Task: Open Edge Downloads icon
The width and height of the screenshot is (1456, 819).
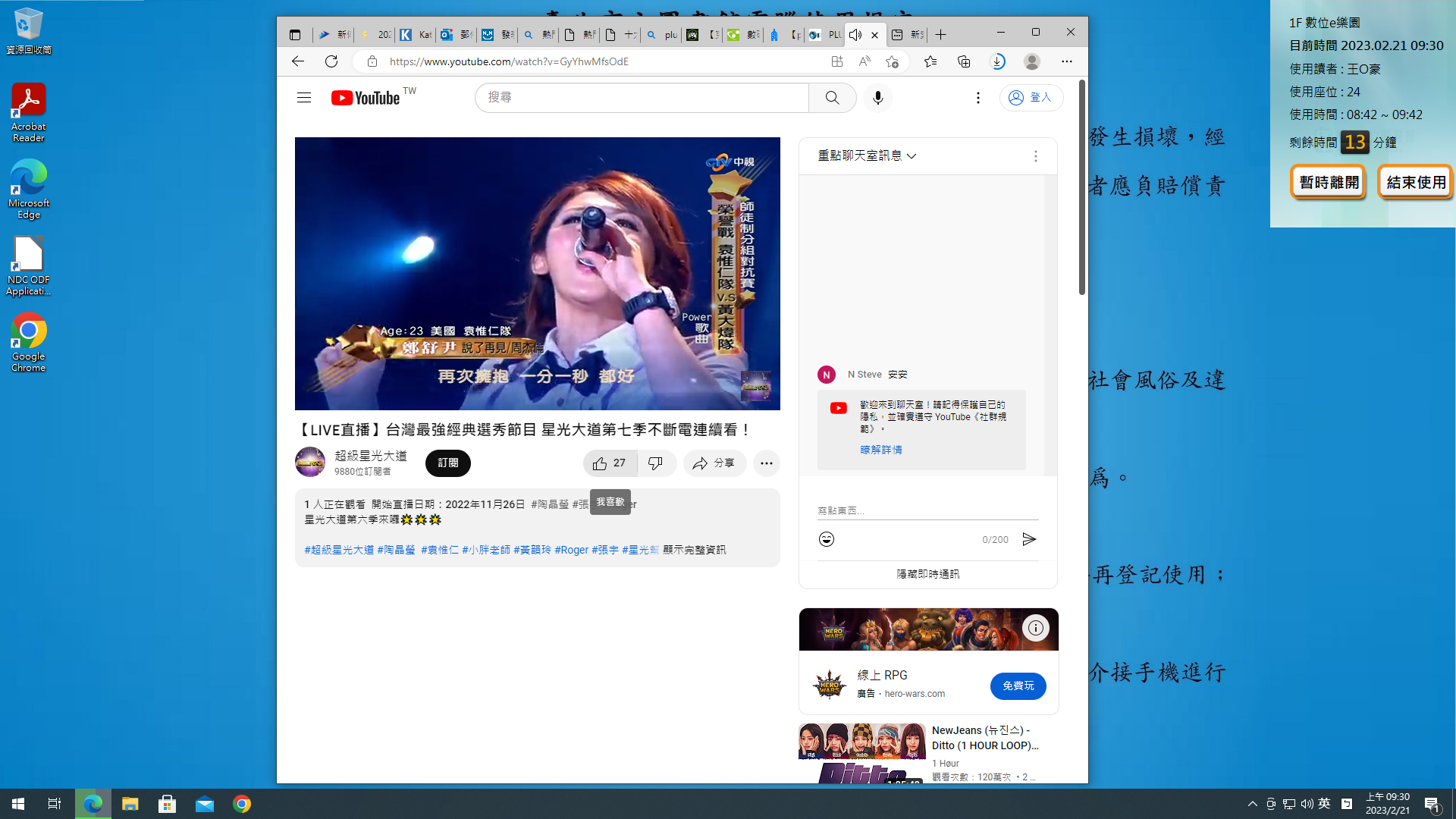Action: tap(998, 61)
